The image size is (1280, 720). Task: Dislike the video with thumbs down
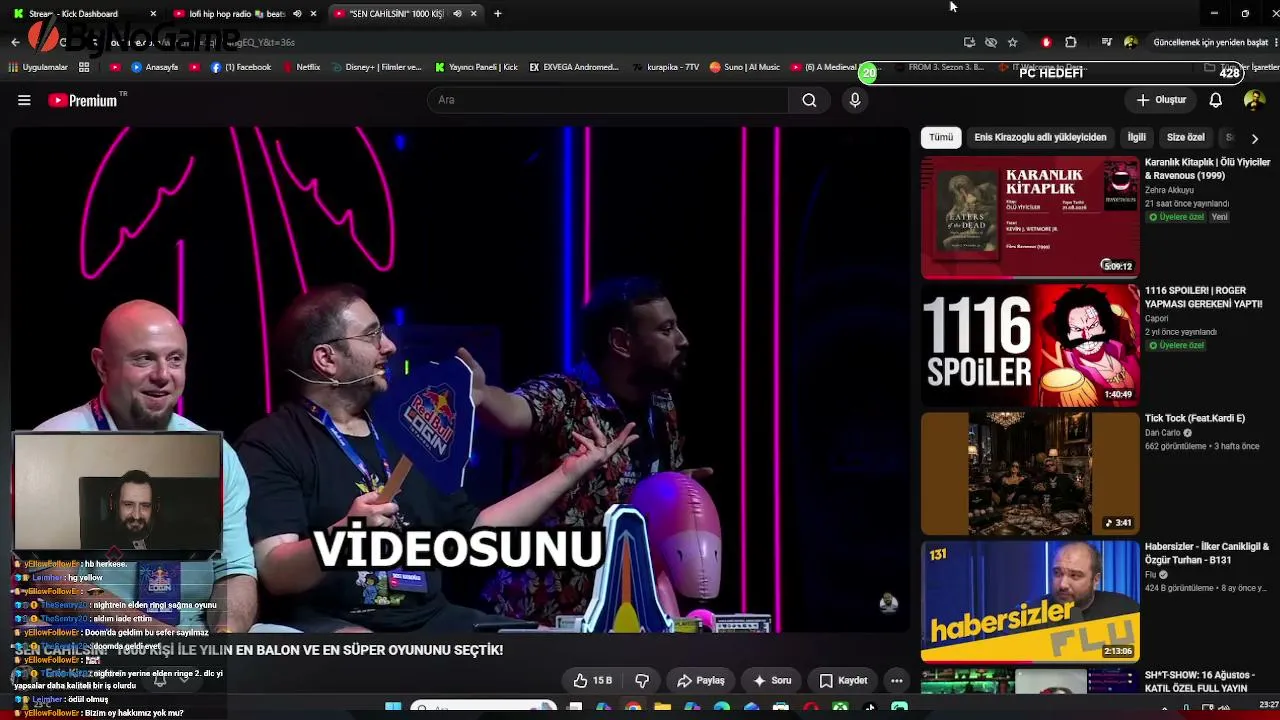tap(642, 681)
